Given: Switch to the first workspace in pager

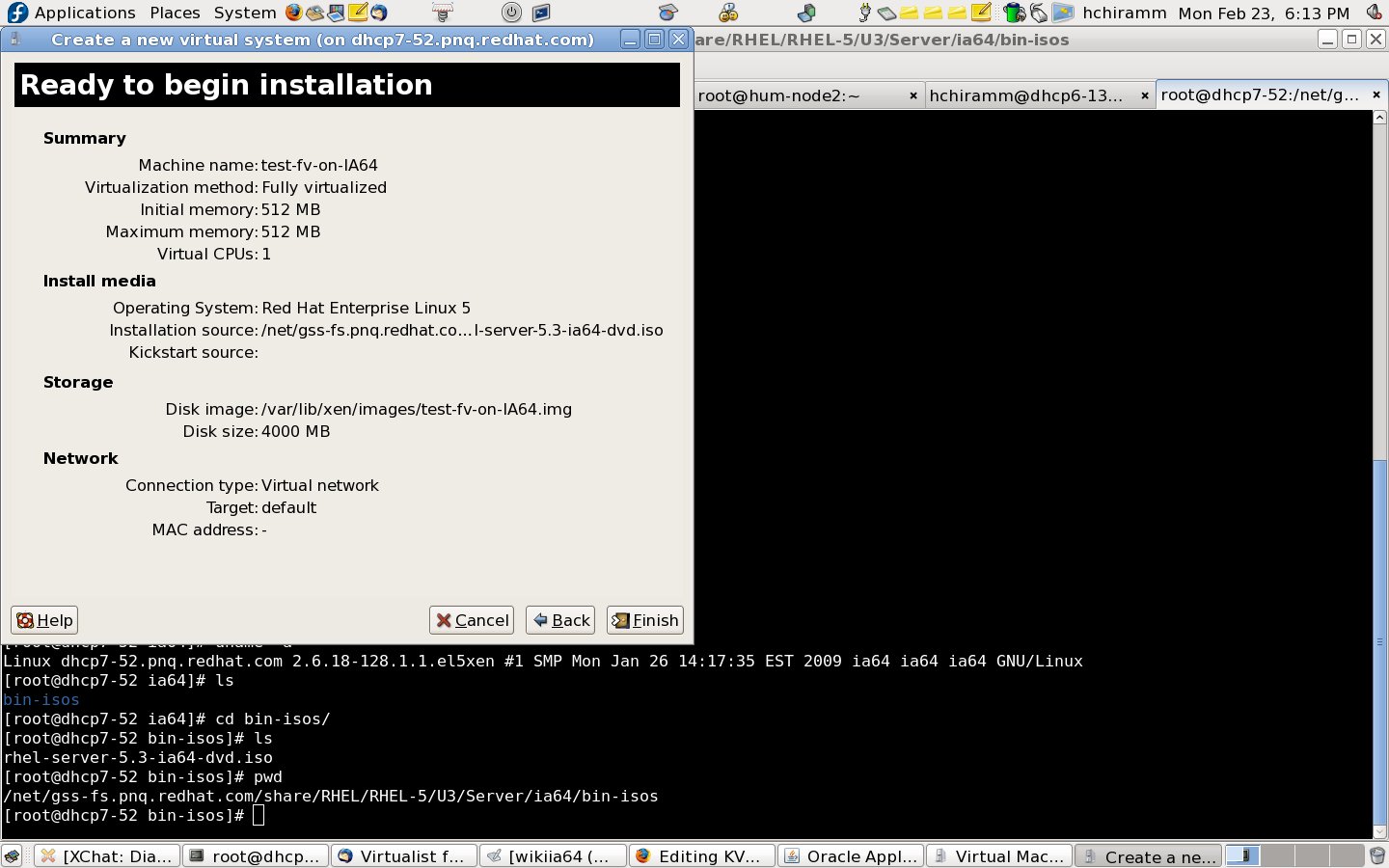Looking at the screenshot, I should click(x=1243, y=855).
